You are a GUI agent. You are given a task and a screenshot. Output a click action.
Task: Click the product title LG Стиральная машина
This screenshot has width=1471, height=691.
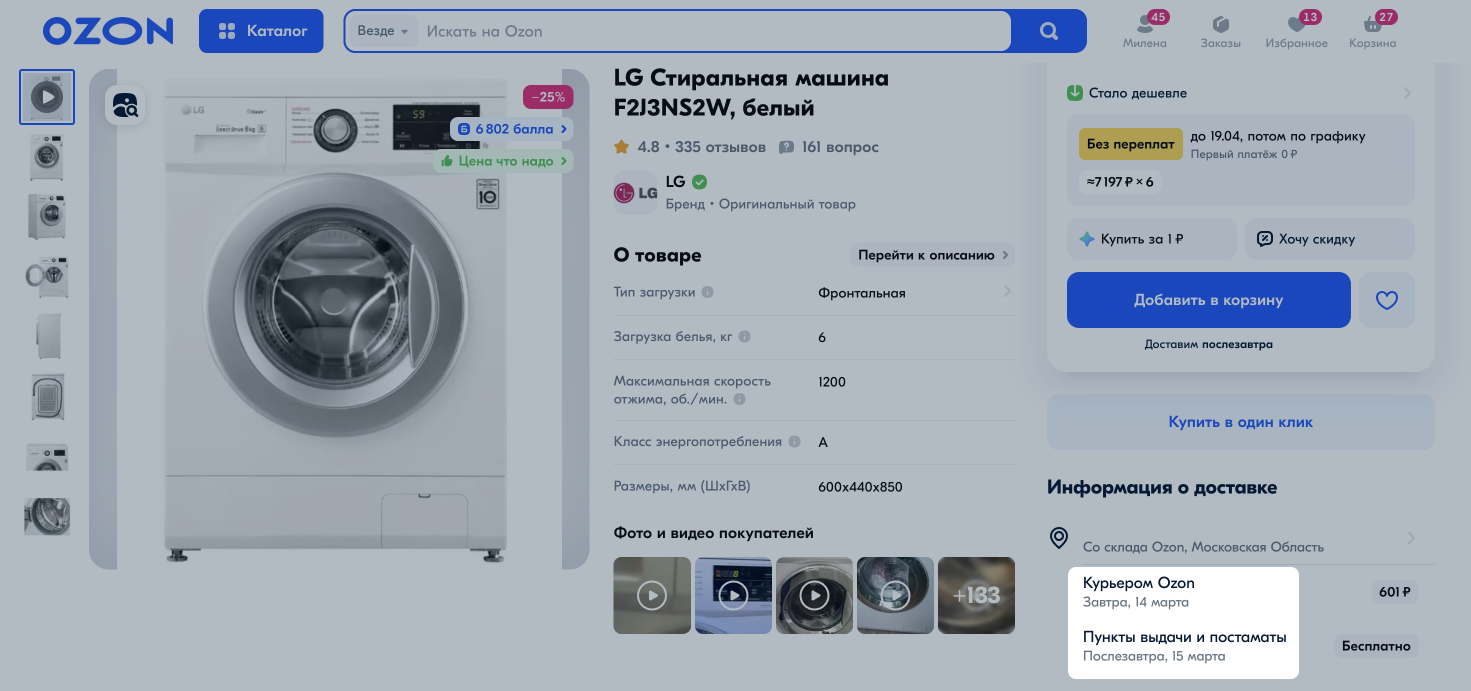point(751,92)
